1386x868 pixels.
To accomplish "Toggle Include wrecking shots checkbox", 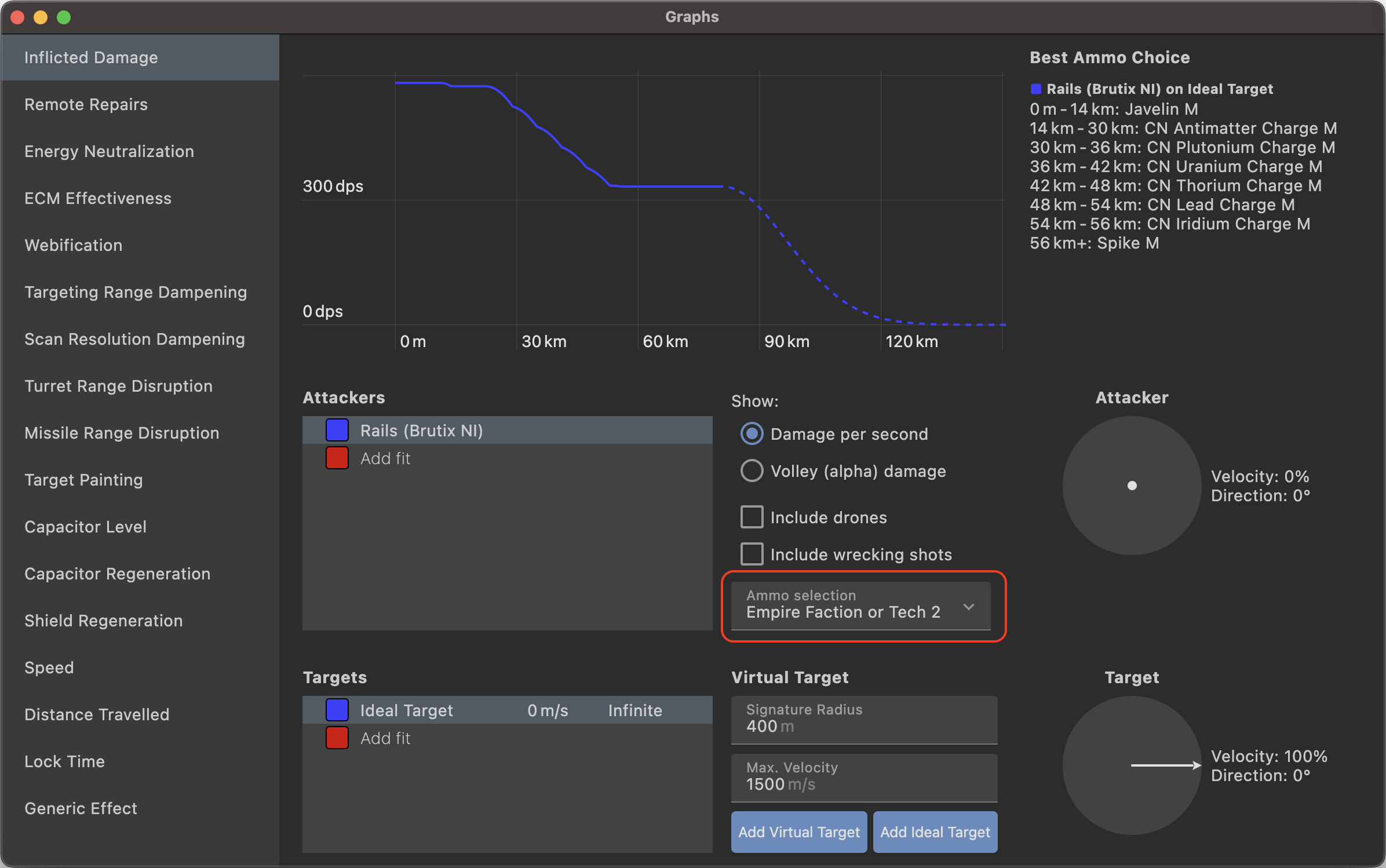I will [752, 555].
